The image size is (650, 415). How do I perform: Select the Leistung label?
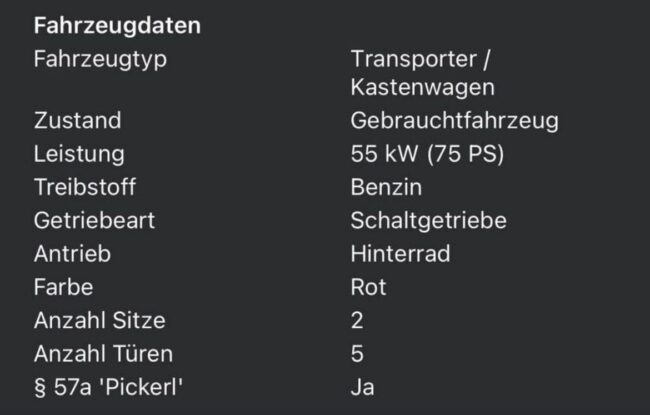coord(79,154)
